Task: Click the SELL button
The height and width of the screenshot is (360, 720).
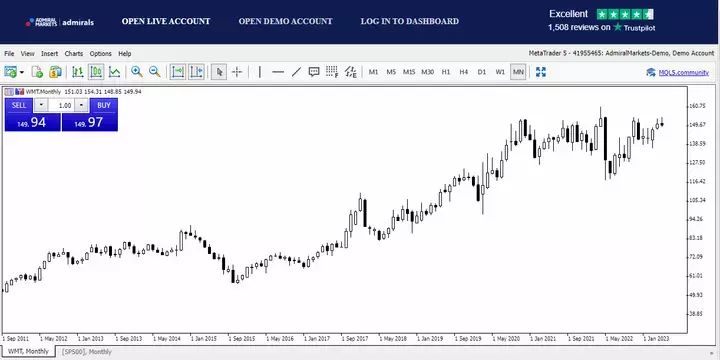Action: [19, 105]
